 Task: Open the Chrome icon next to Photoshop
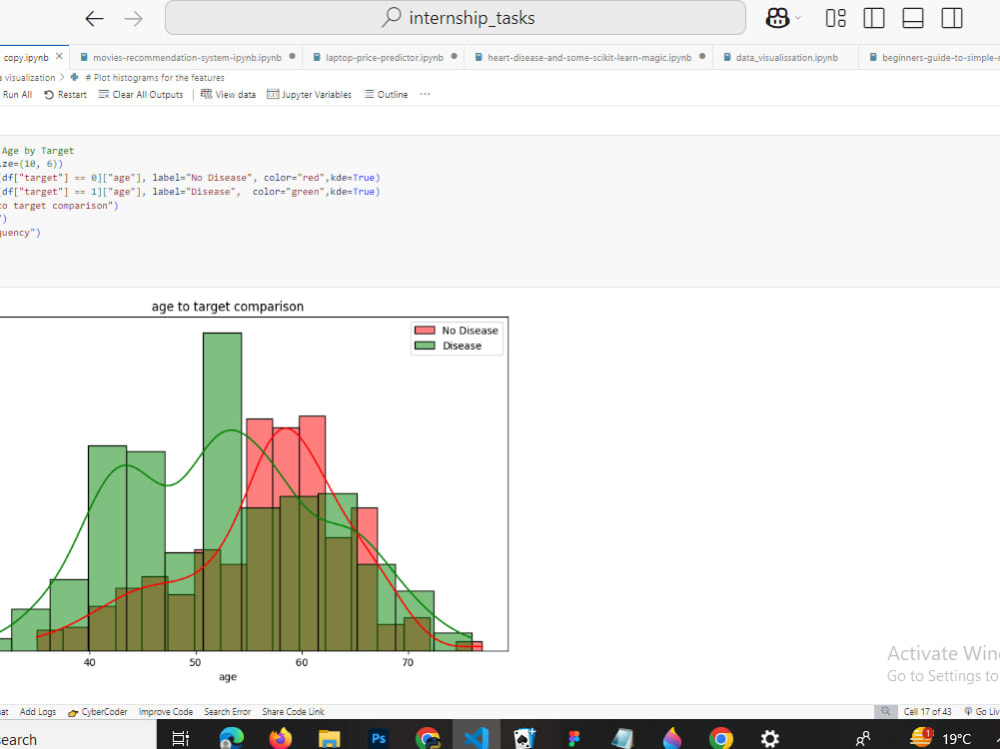(x=427, y=738)
